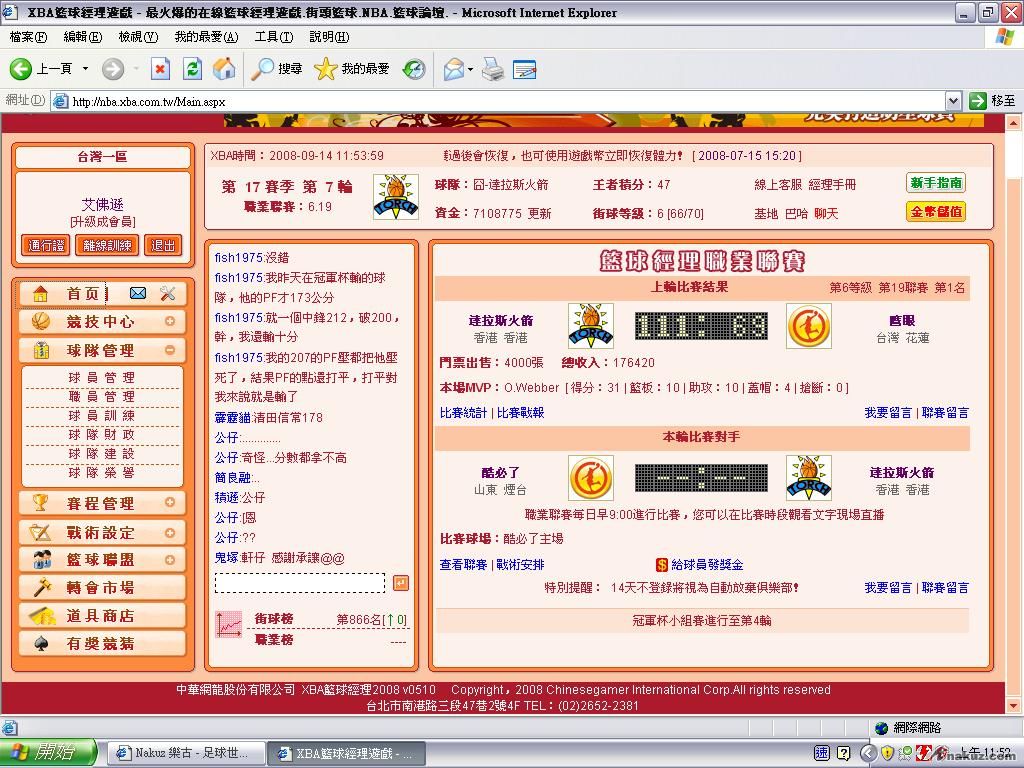Click the browser Home toolbar icon
The width and height of the screenshot is (1024, 768).
pyautogui.click(x=224, y=68)
